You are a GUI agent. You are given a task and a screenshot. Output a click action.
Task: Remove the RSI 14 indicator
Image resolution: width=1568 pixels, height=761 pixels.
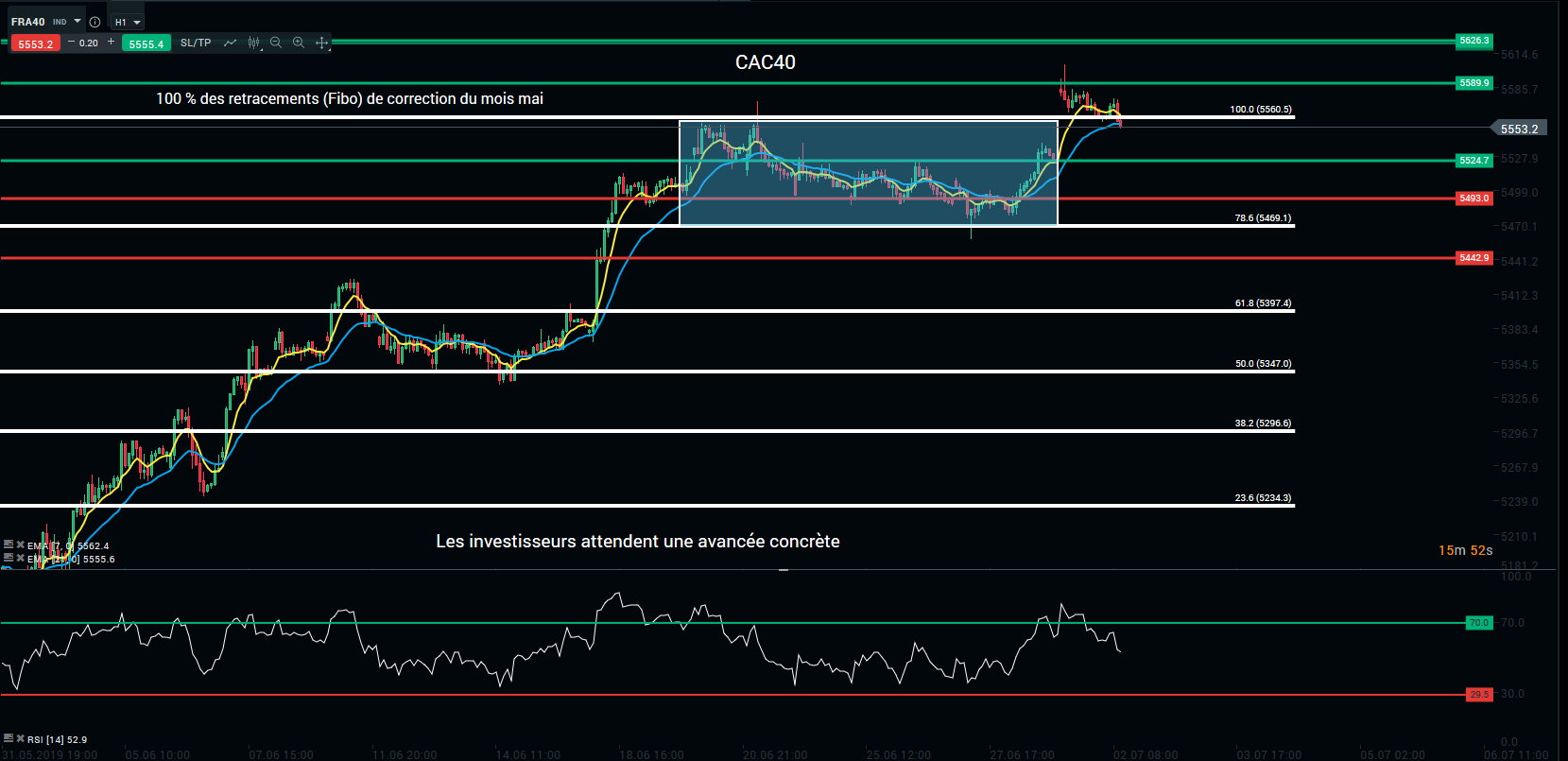pos(20,739)
